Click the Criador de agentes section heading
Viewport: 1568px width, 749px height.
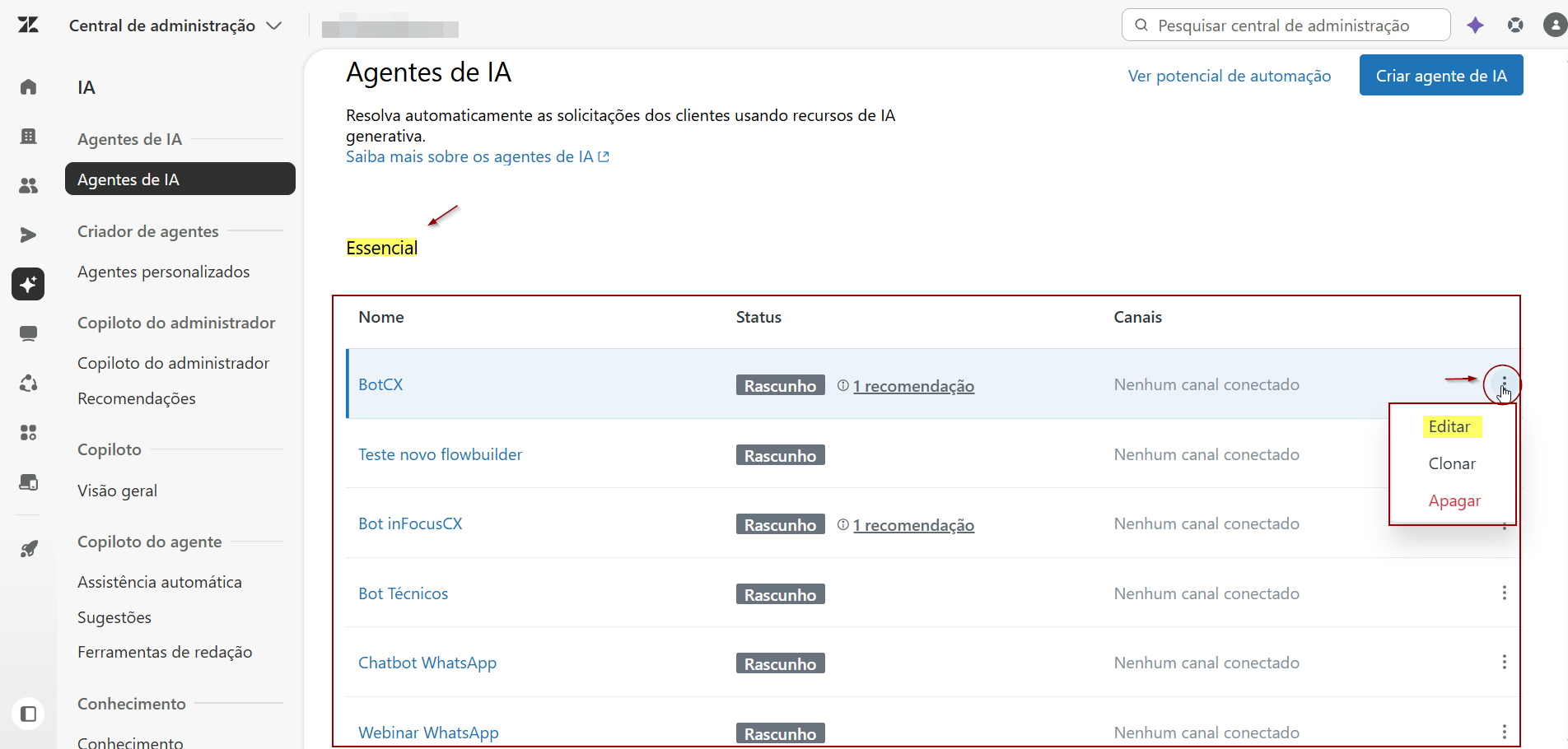point(148,231)
